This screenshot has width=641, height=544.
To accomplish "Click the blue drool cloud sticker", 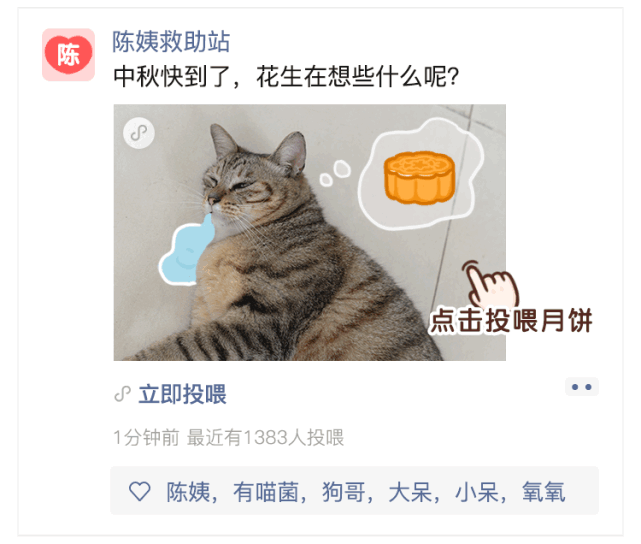I will (x=186, y=251).
